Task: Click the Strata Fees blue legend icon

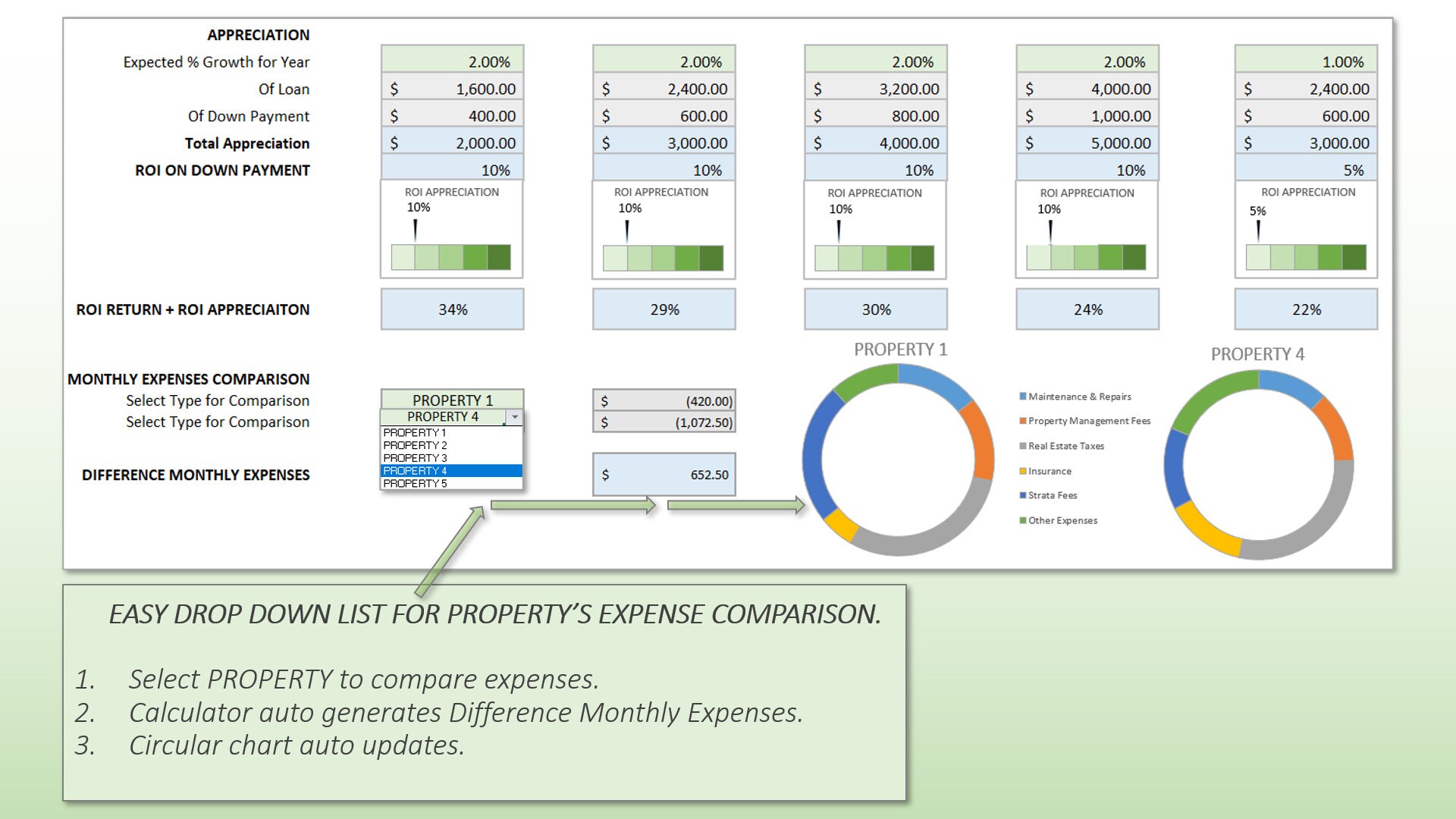Action: point(1022,495)
